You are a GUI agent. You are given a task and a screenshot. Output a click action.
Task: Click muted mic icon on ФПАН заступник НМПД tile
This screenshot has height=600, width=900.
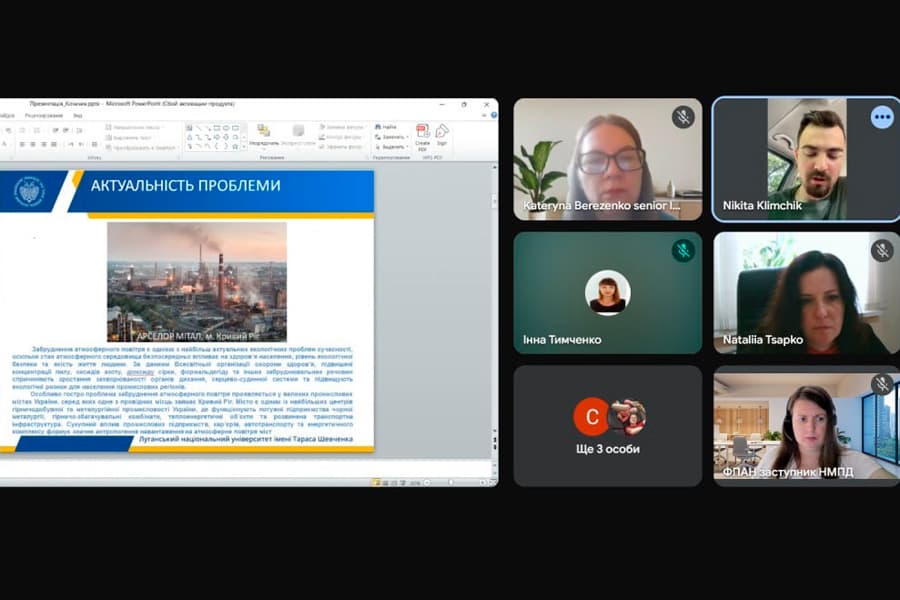(x=882, y=384)
